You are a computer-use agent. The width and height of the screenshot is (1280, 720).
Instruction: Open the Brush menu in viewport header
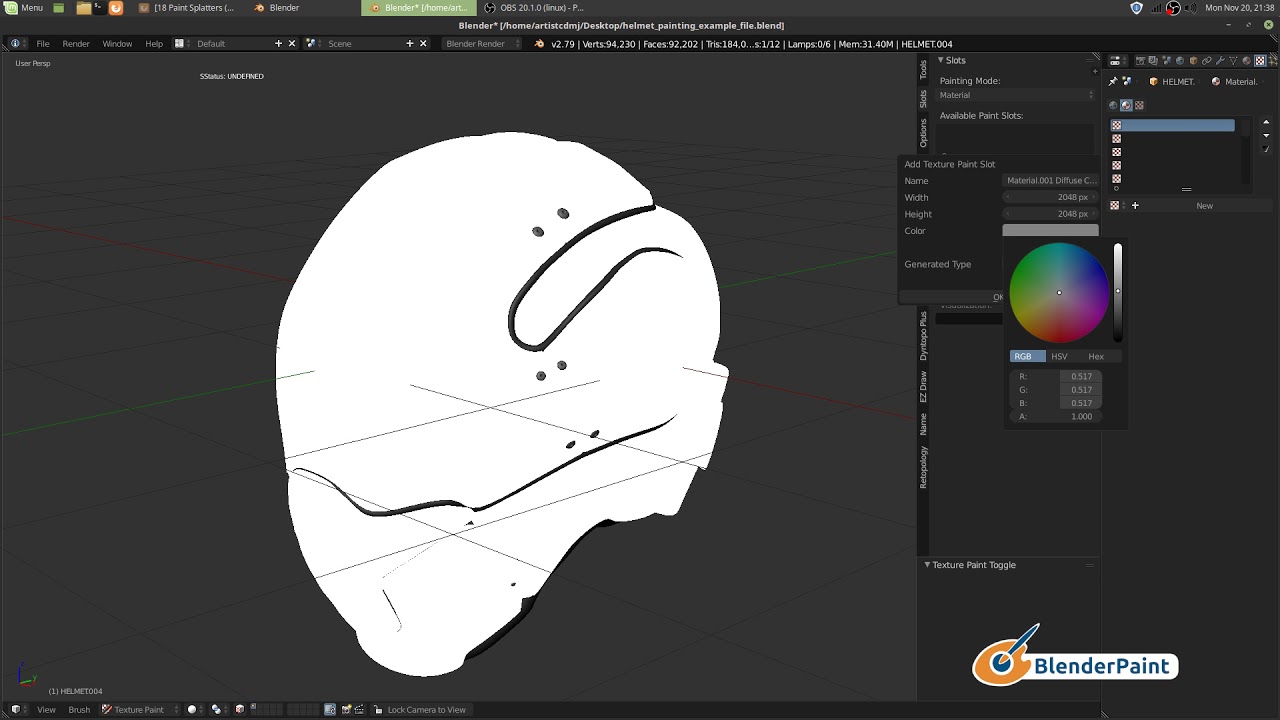pyautogui.click(x=79, y=710)
